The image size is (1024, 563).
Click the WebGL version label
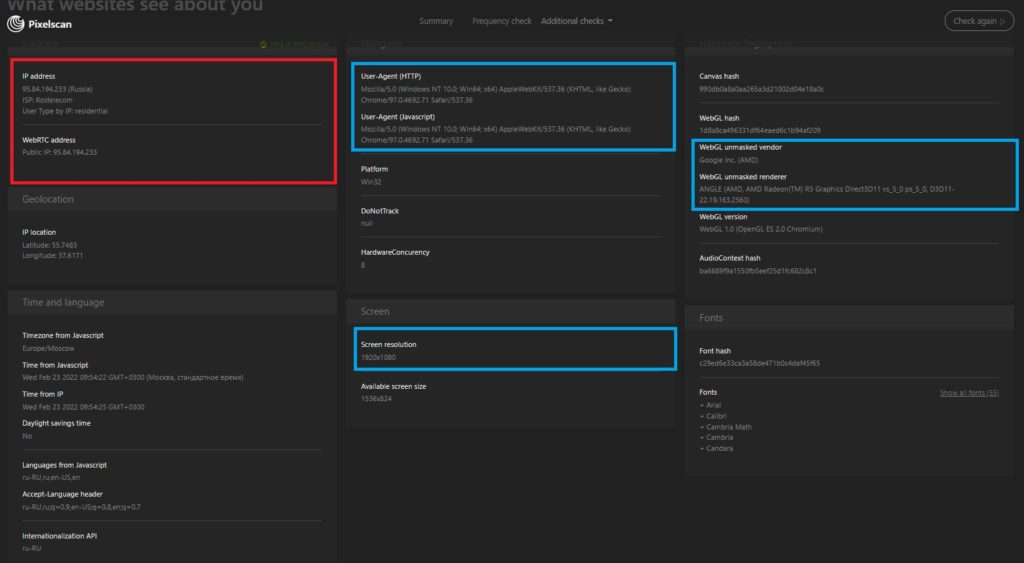(723, 217)
